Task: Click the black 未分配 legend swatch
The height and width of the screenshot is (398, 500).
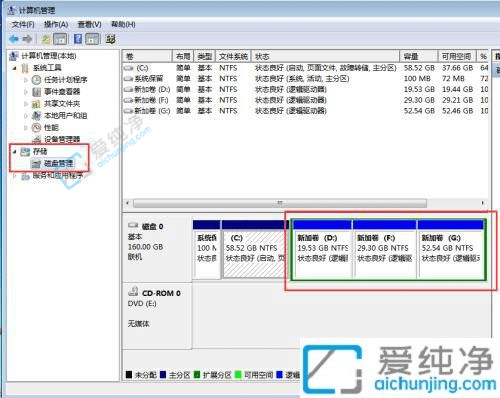Action: 129,375
